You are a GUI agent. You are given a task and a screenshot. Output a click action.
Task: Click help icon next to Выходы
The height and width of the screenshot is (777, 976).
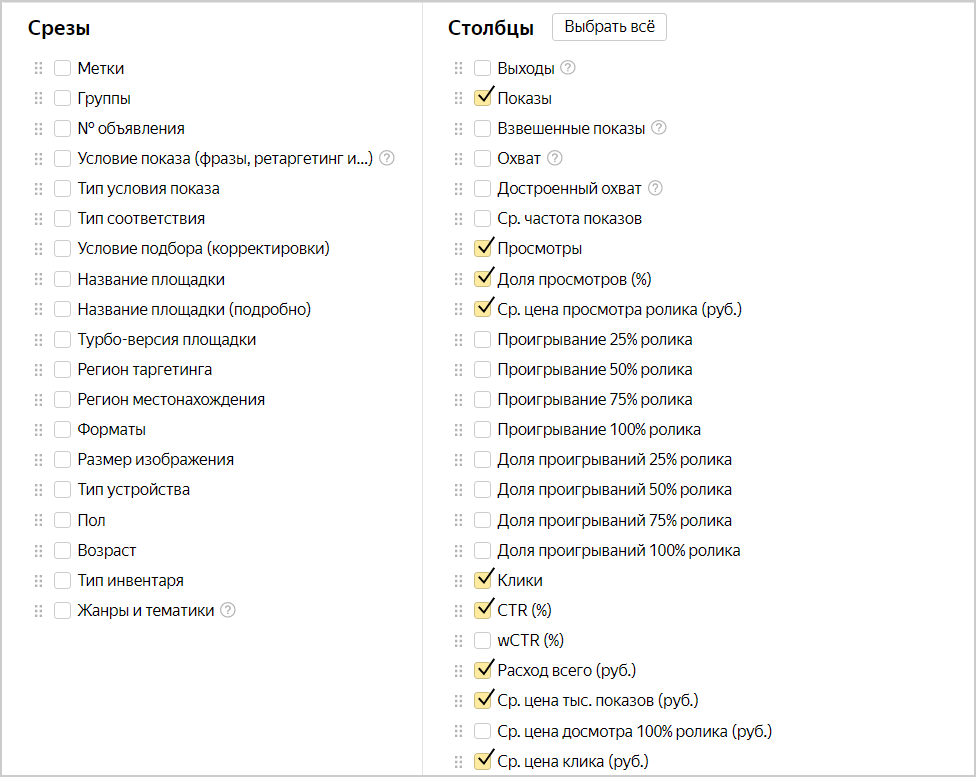(x=568, y=68)
